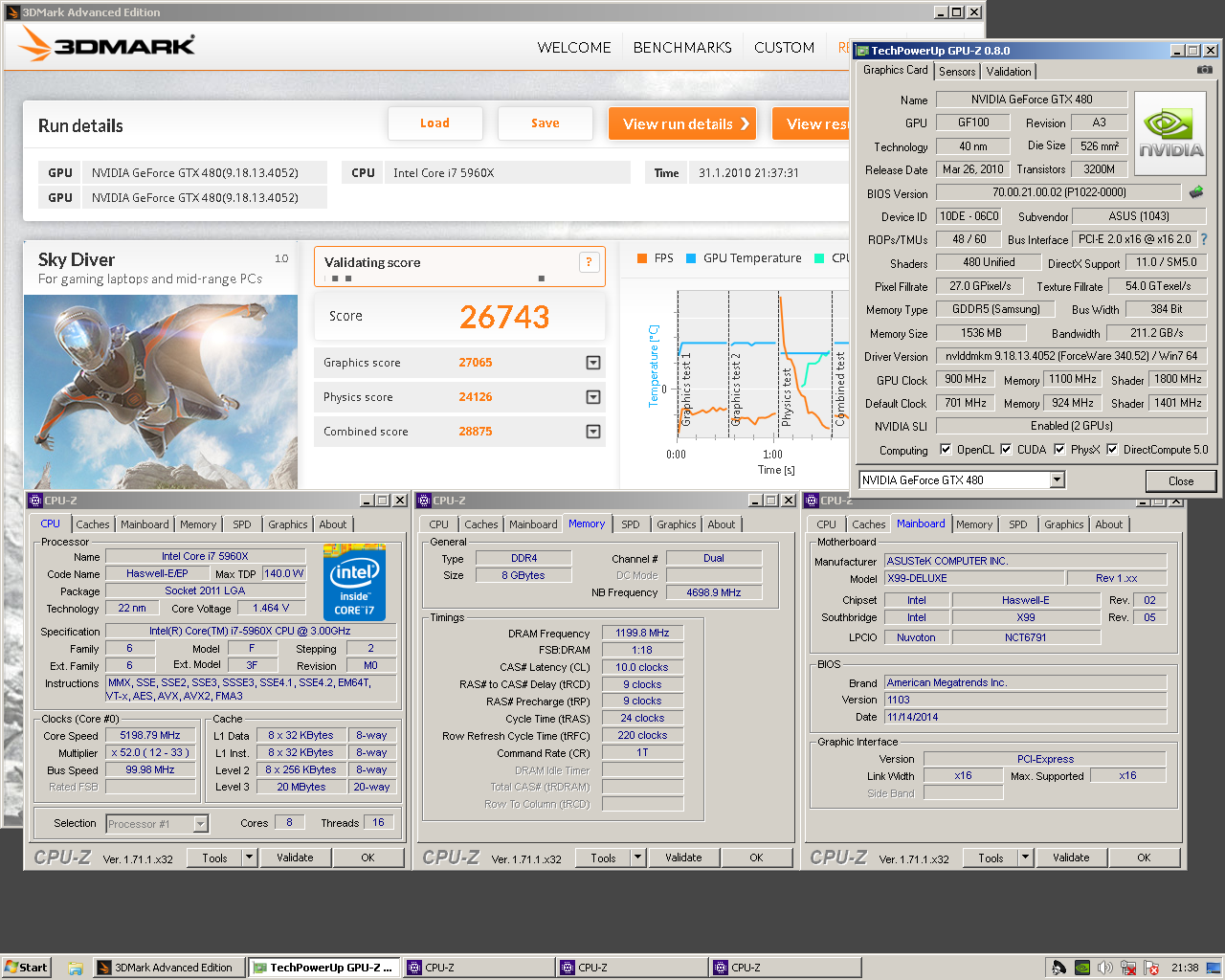Toggle the PhysX checkbox in GPU-Z
The width and height of the screenshot is (1225, 980).
pyautogui.click(x=1059, y=449)
